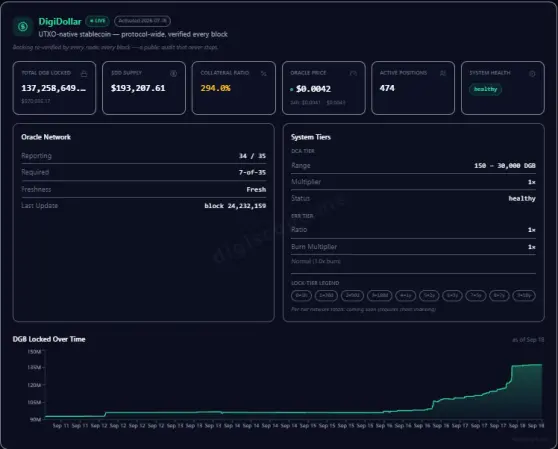Click the Reporting row label
The image size is (558, 449).
pyautogui.click(x=36, y=156)
